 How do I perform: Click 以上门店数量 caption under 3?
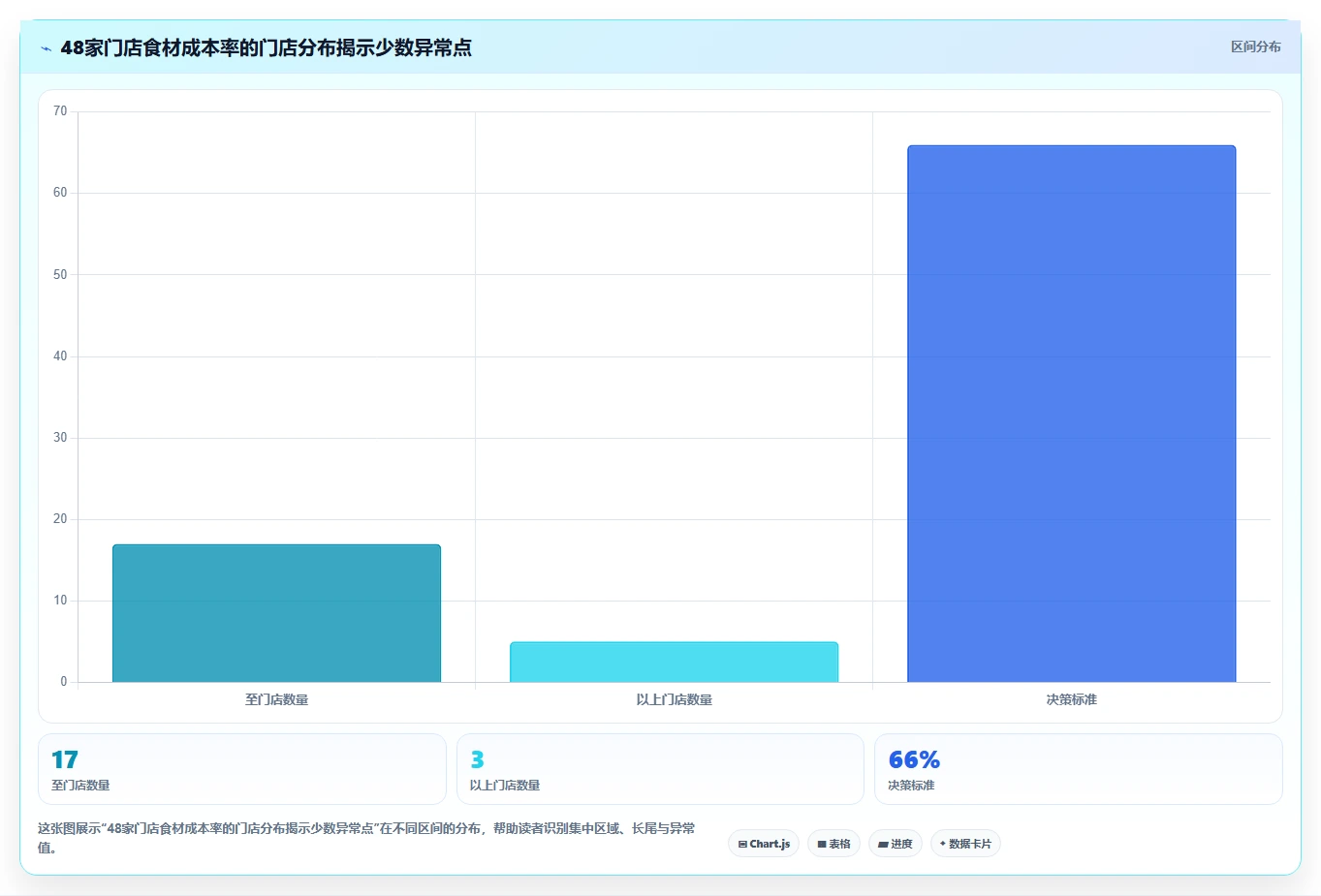coord(505,786)
